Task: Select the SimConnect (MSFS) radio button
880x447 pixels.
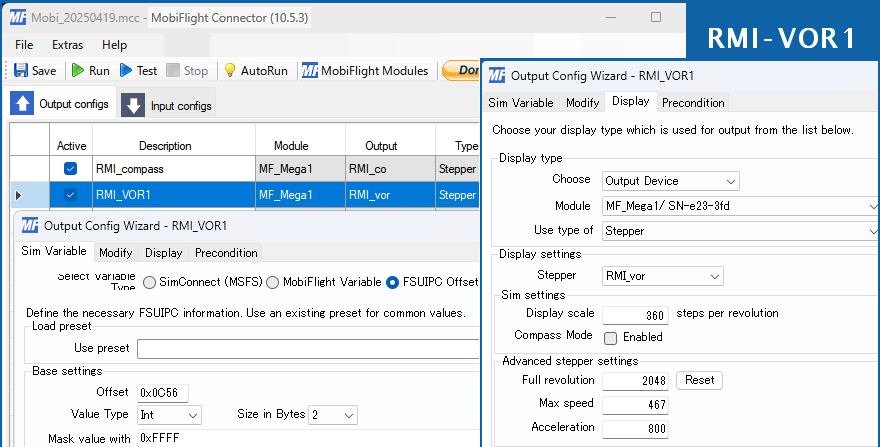Action: tap(149, 282)
